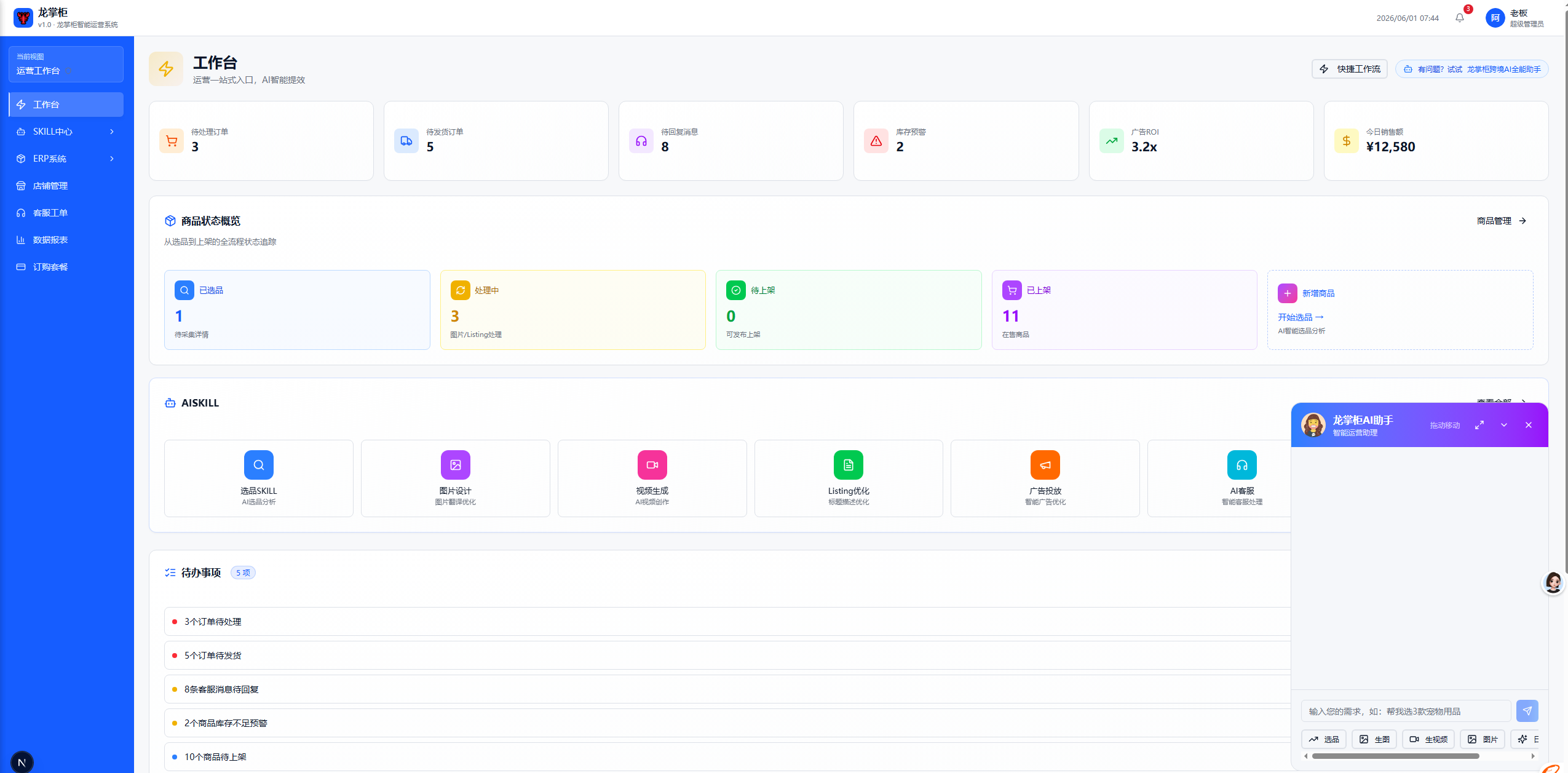Screen dimensions: 1568x773
Task: Open 数据报表 in sidebar
Action: click(x=66, y=240)
